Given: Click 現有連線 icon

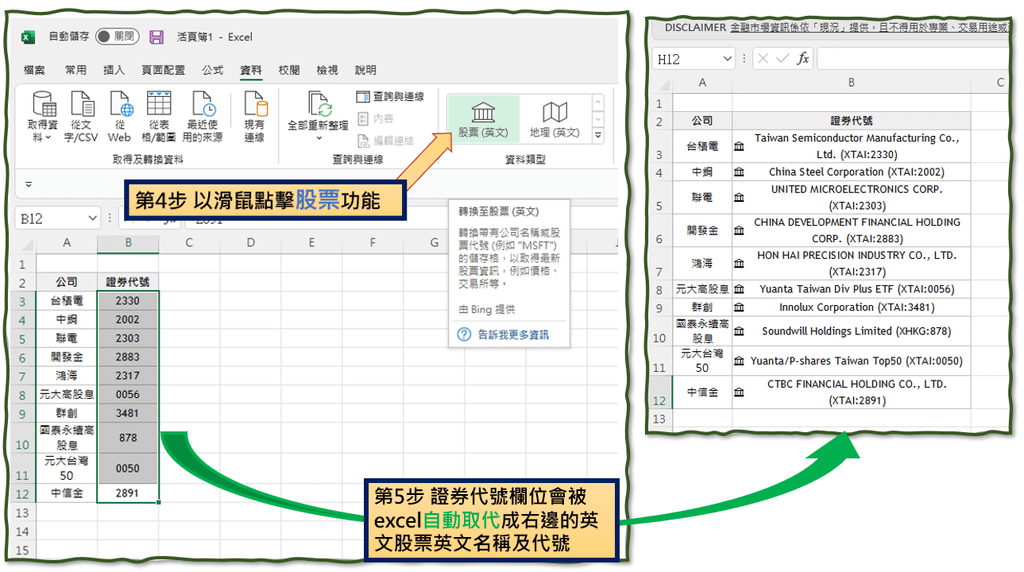Looking at the screenshot, I should coord(254,117).
